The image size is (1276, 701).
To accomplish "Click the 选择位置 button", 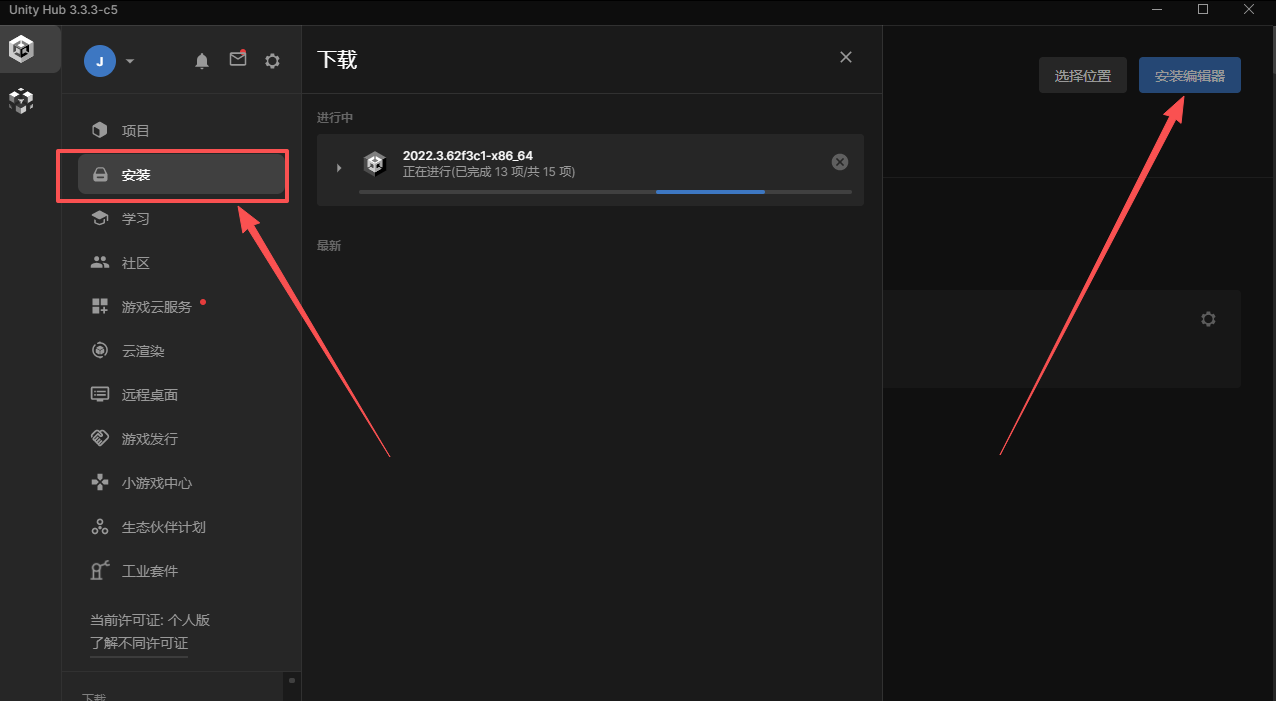I will (1083, 76).
